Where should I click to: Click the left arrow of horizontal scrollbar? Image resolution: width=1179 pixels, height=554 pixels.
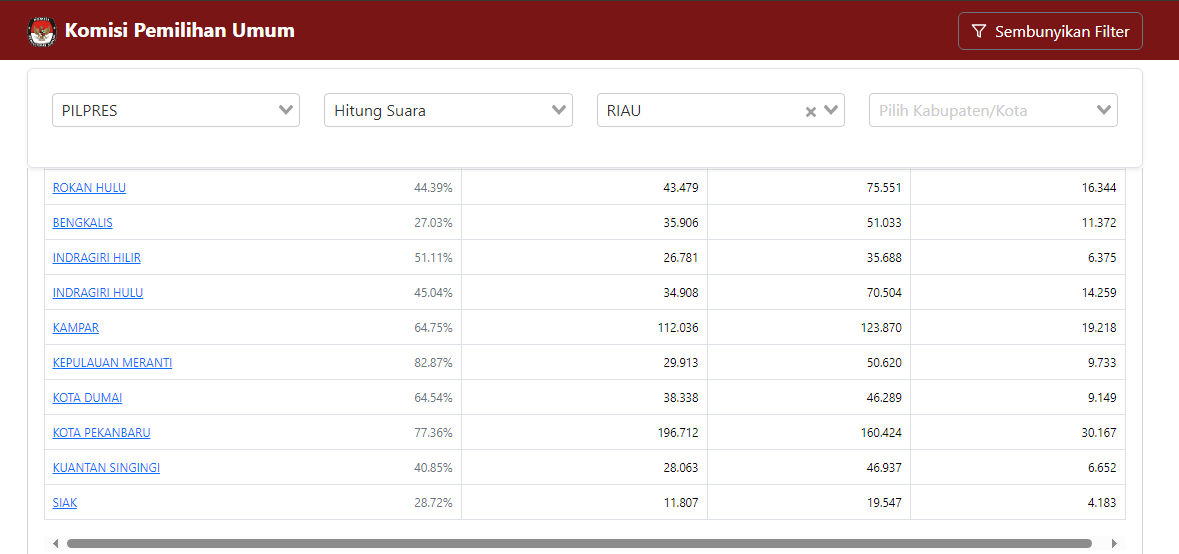pos(55,543)
